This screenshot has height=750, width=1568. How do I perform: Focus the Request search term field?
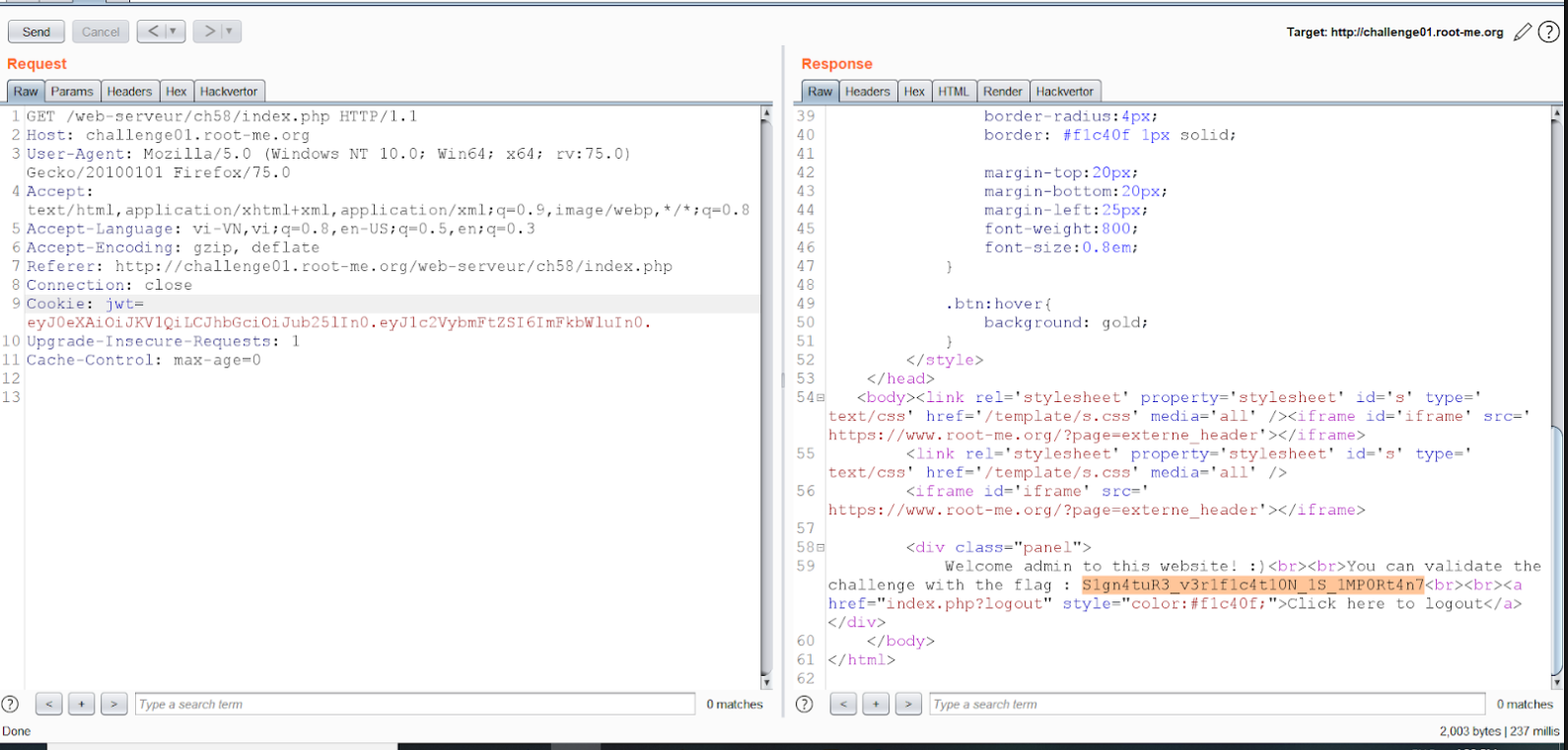tap(415, 704)
